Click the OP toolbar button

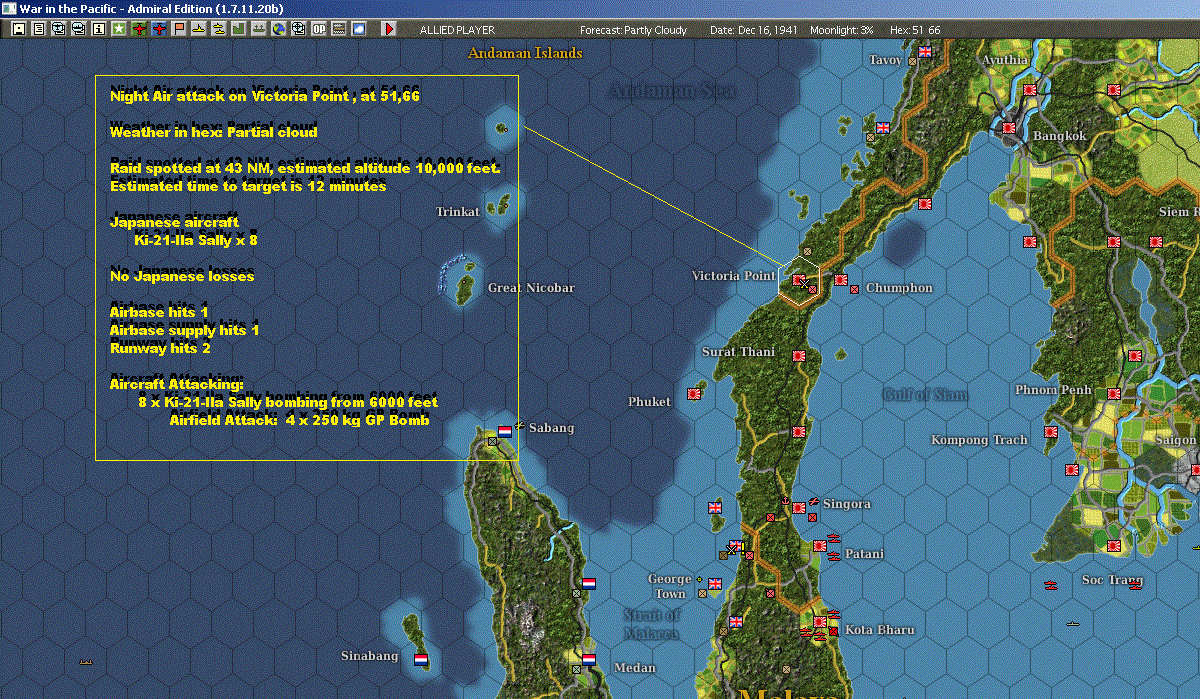coord(319,30)
